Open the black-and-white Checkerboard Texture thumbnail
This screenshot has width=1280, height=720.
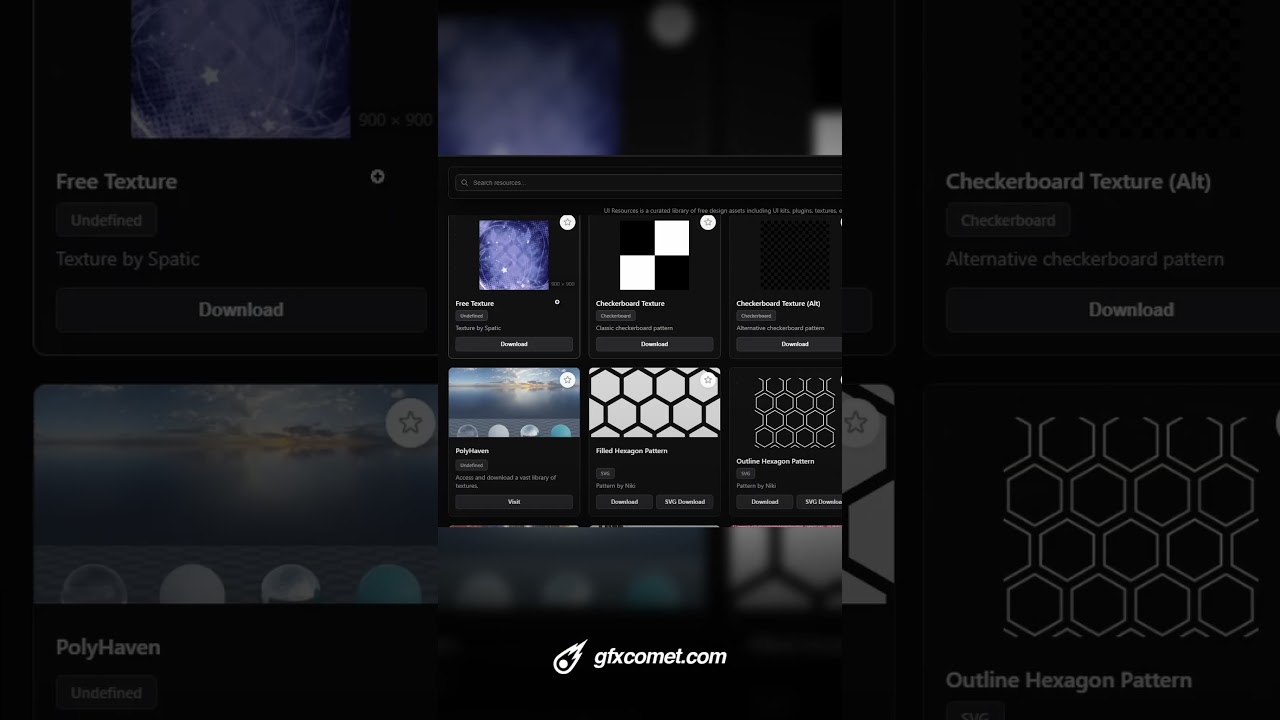(655, 255)
